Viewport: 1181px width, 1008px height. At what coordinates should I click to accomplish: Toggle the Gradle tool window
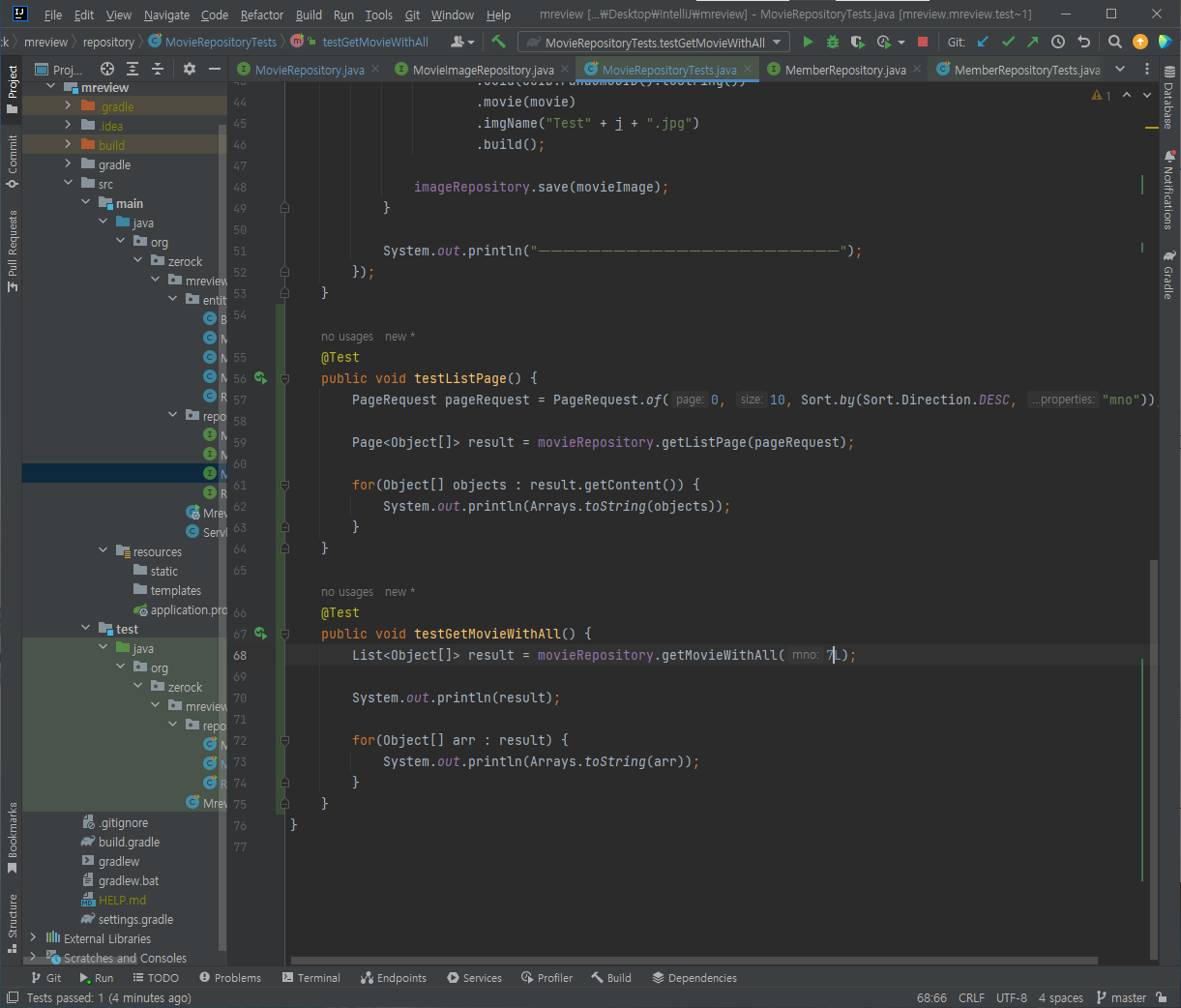click(x=1168, y=275)
